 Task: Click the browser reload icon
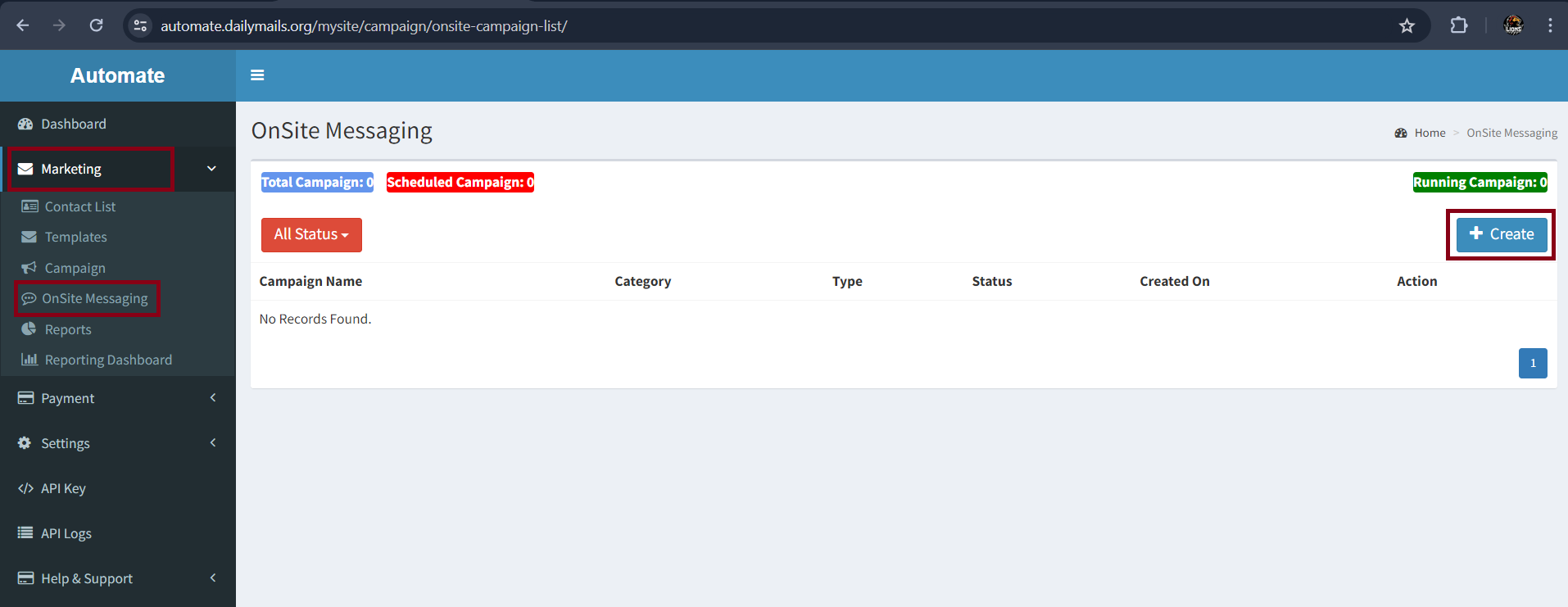pos(96,25)
